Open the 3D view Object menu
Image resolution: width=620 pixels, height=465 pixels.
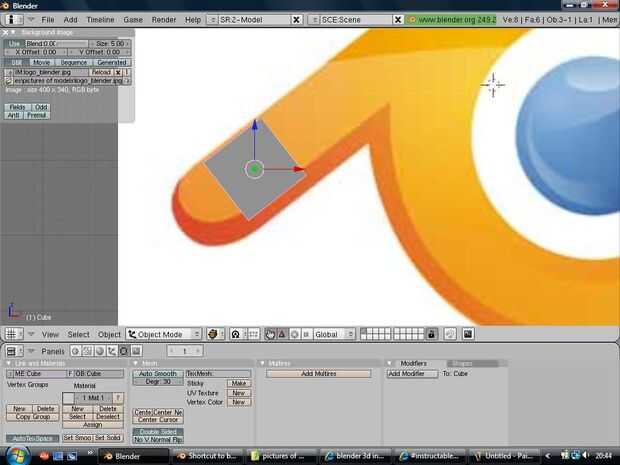[x=109, y=335]
